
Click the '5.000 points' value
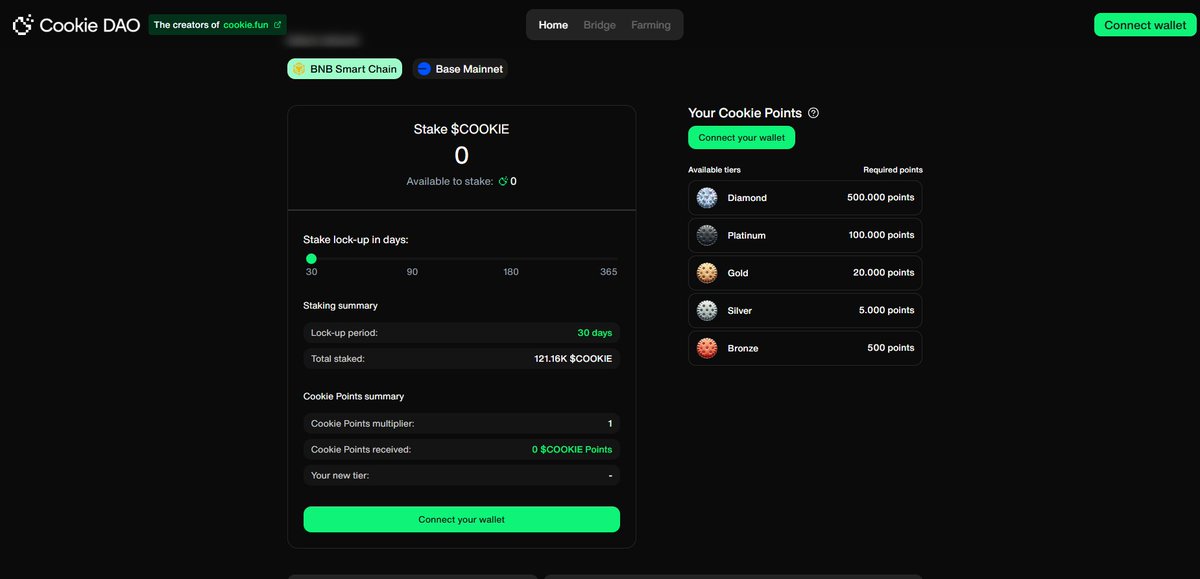[x=886, y=310]
